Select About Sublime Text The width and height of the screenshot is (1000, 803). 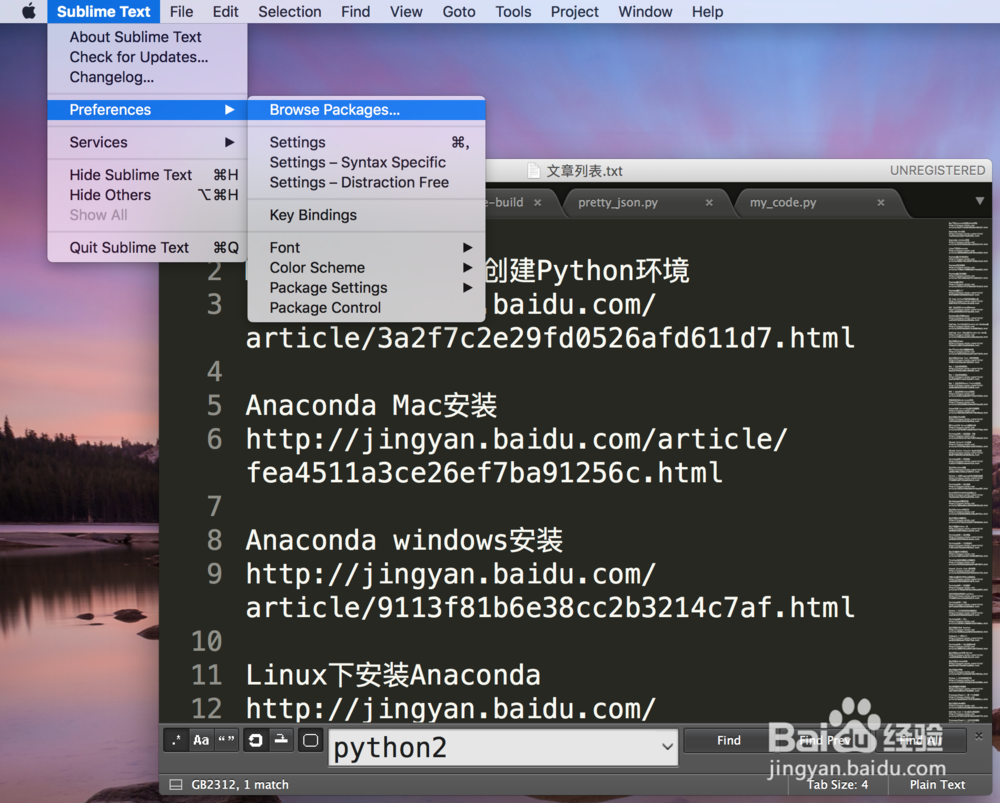[x=147, y=37]
